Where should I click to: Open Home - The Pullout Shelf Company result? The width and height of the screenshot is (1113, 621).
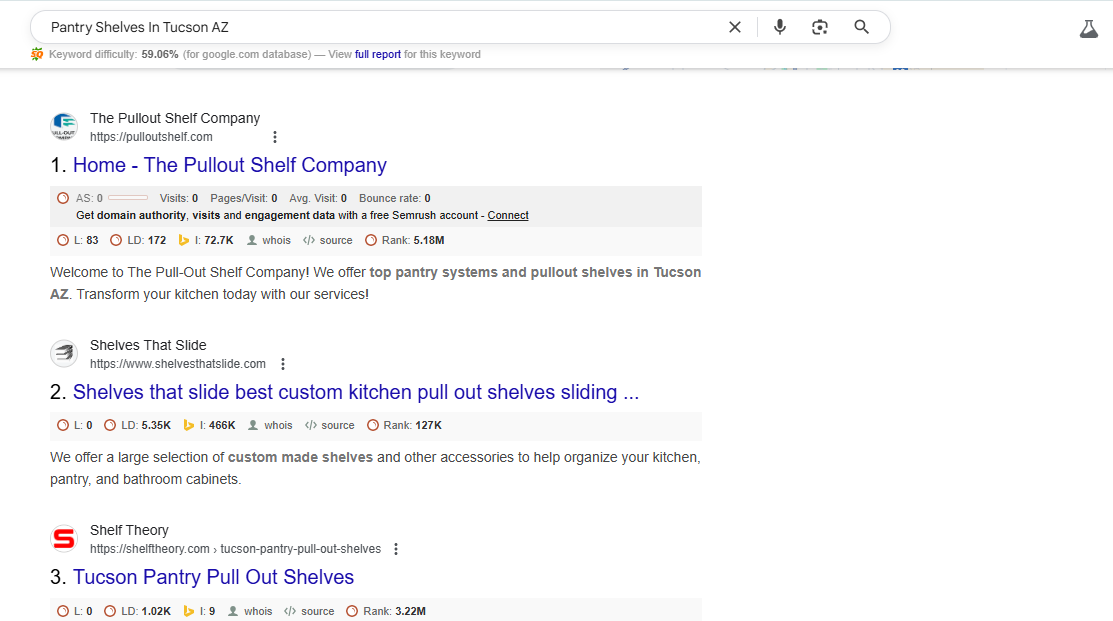(x=229, y=165)
